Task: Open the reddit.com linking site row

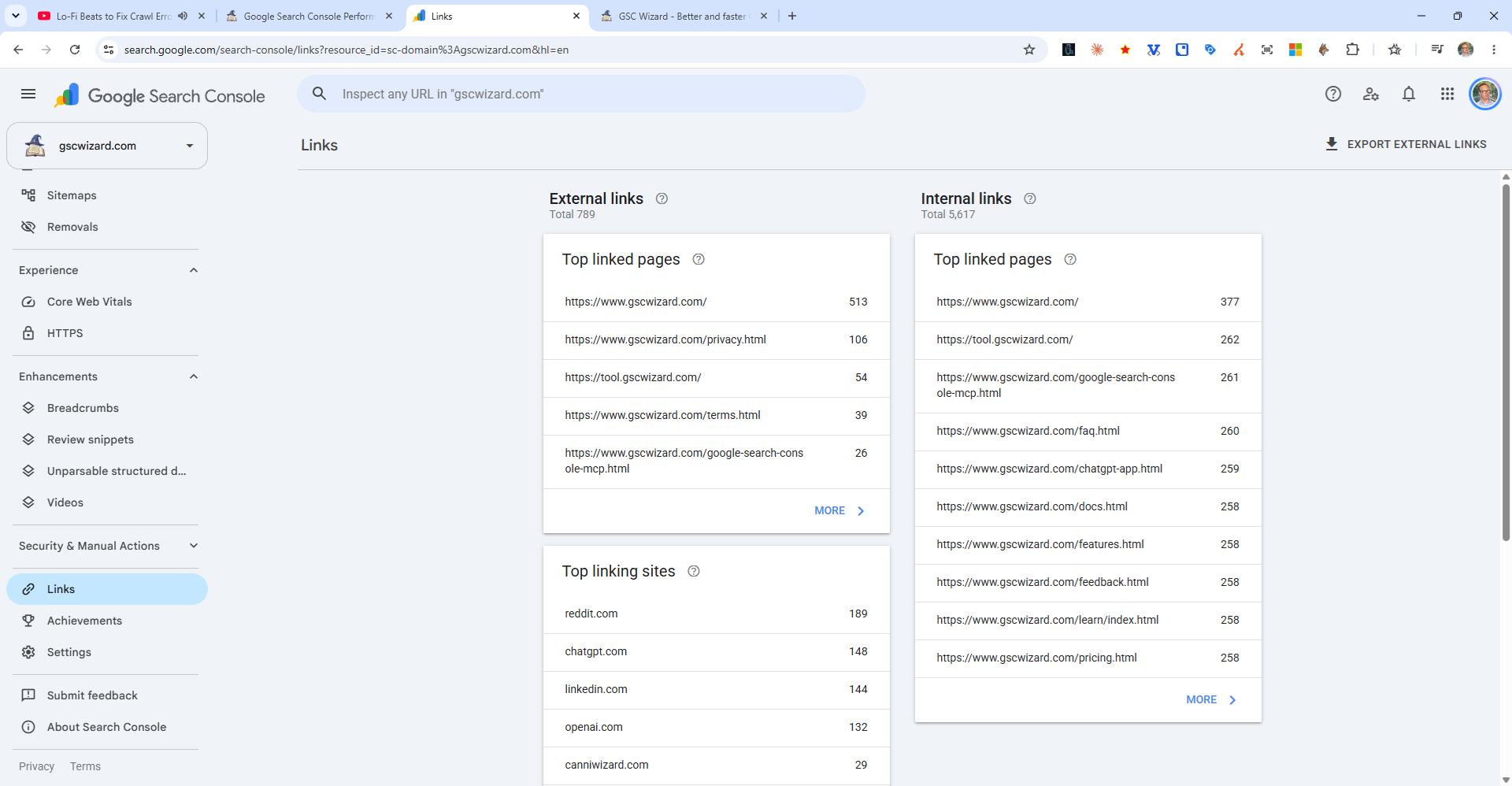Action: point(716,614)
